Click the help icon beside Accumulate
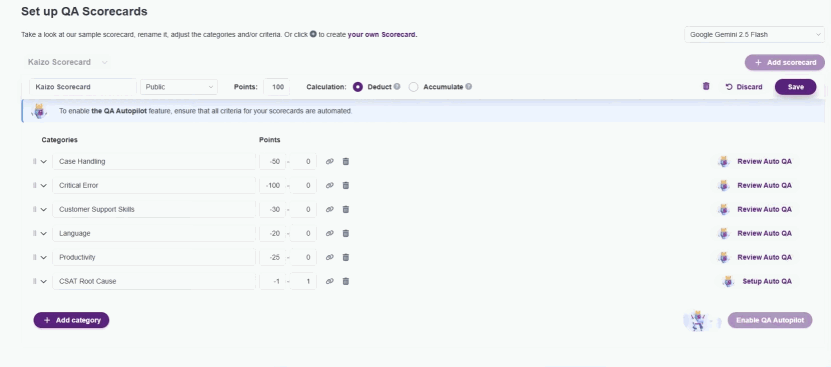The height and width of the screenshot is (367, 831). point(468,86)
